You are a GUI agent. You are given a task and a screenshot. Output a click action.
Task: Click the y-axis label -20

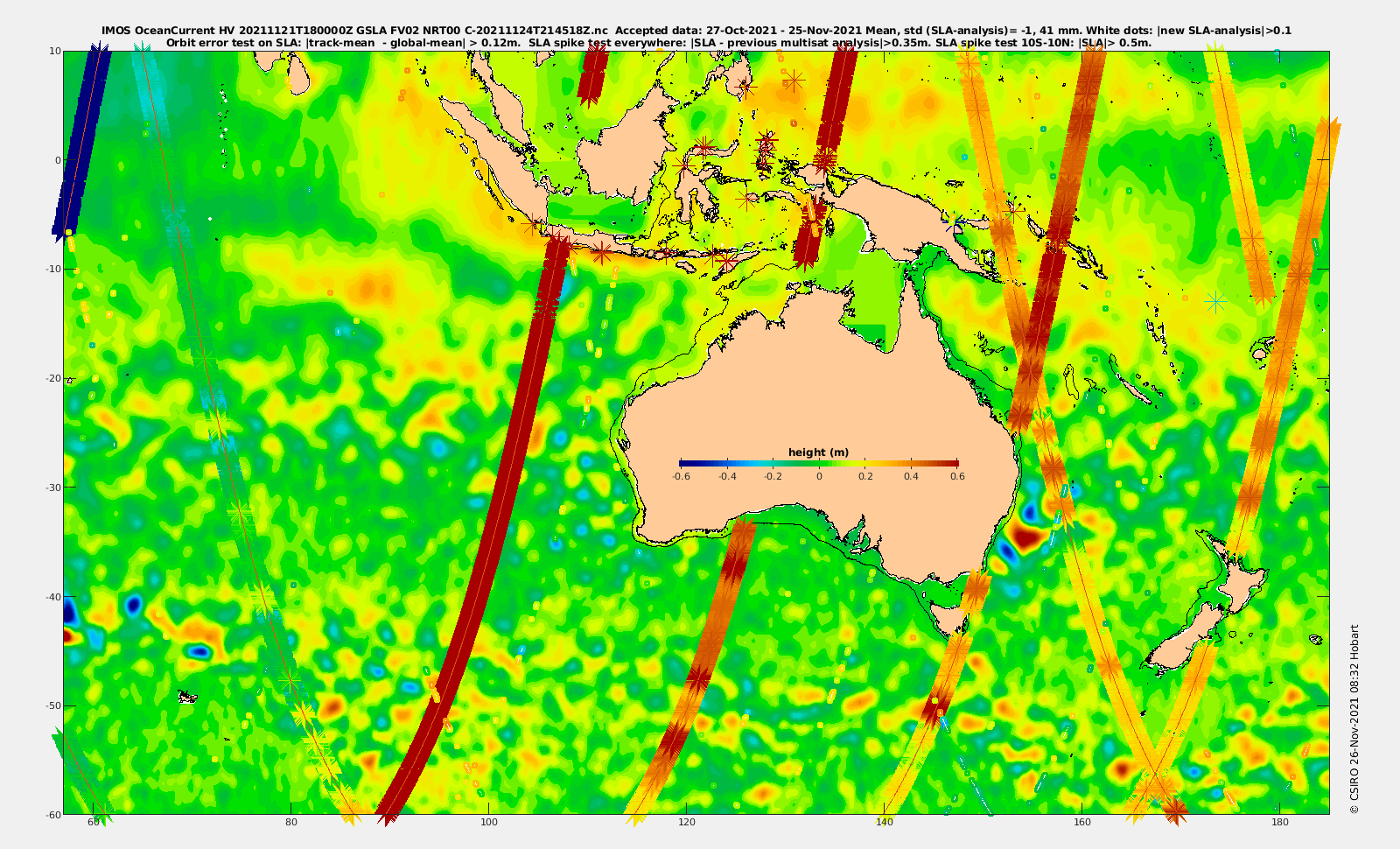(52, 378)
